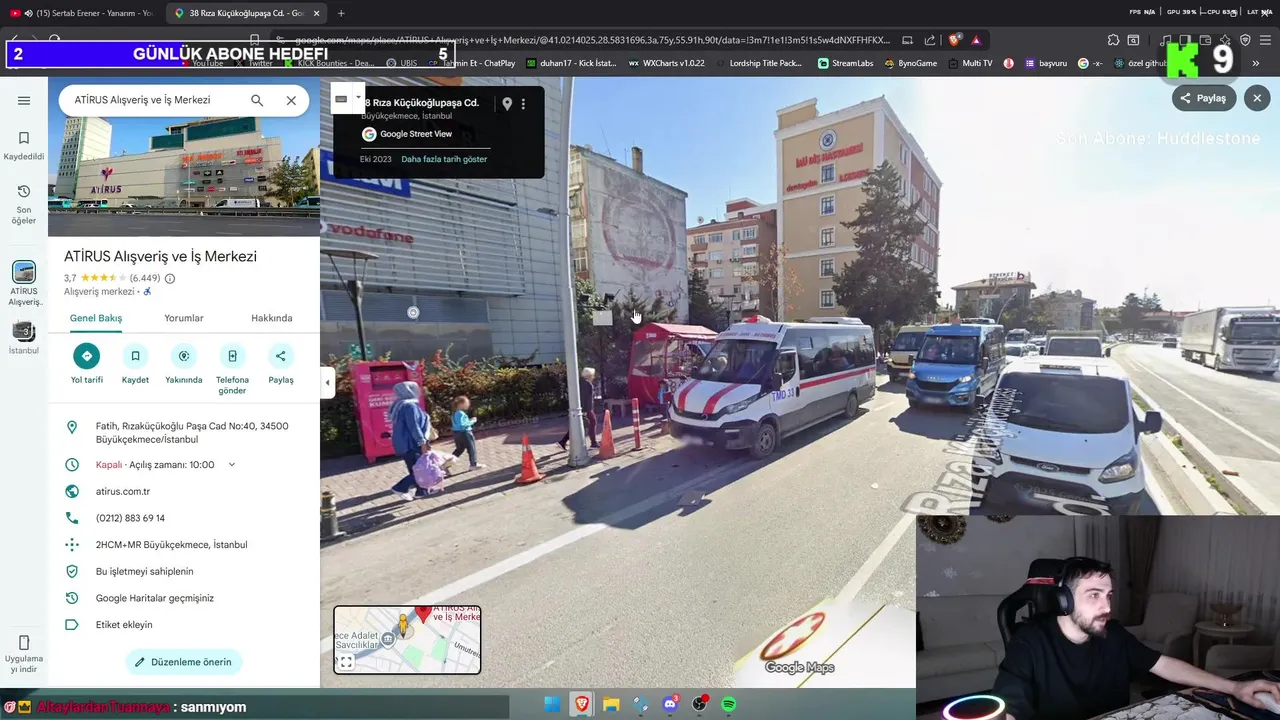Click the yellow pegman on minimap
The height and width of the screenshot is (720, 1280).
point(404,624)
